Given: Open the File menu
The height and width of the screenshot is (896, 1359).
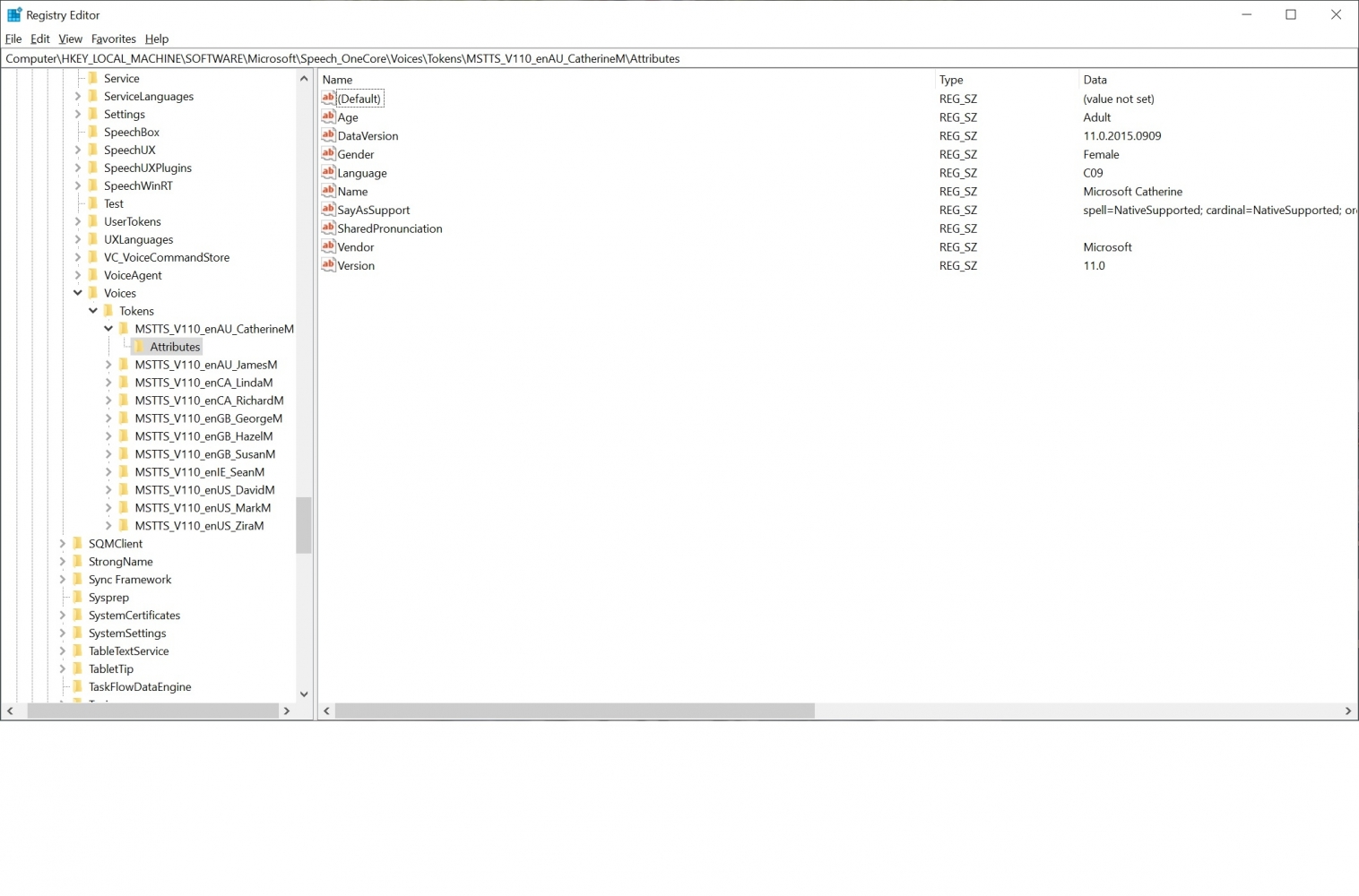Looking at the screenshot, I should click(13, 39).
